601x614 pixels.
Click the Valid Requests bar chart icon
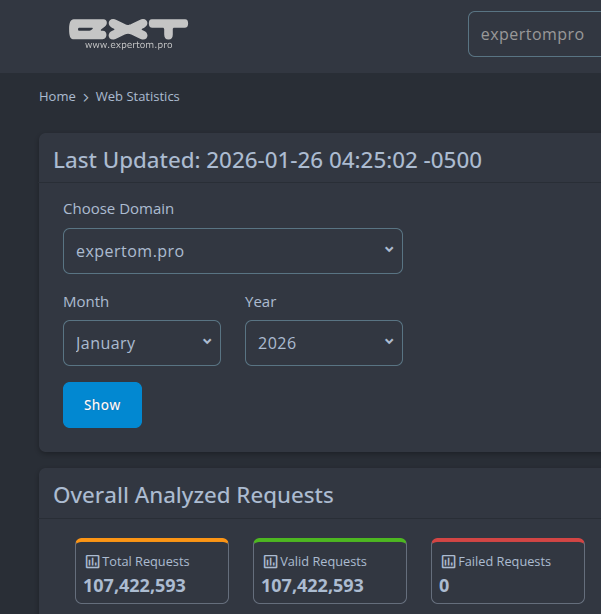[x=270, y=562]
